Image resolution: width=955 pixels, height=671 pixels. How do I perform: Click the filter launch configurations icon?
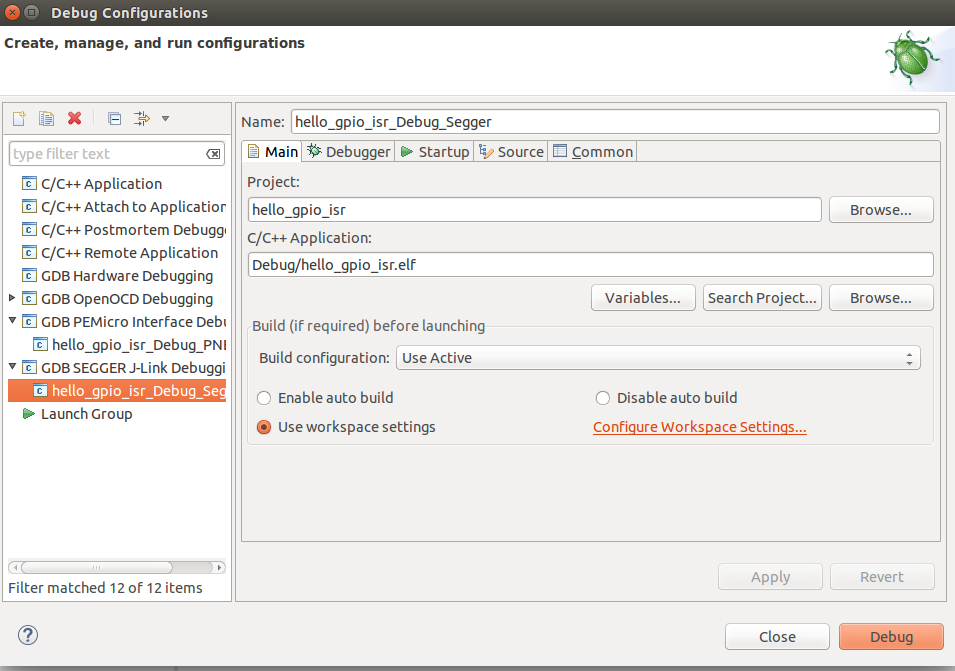(x=143, y=118)
